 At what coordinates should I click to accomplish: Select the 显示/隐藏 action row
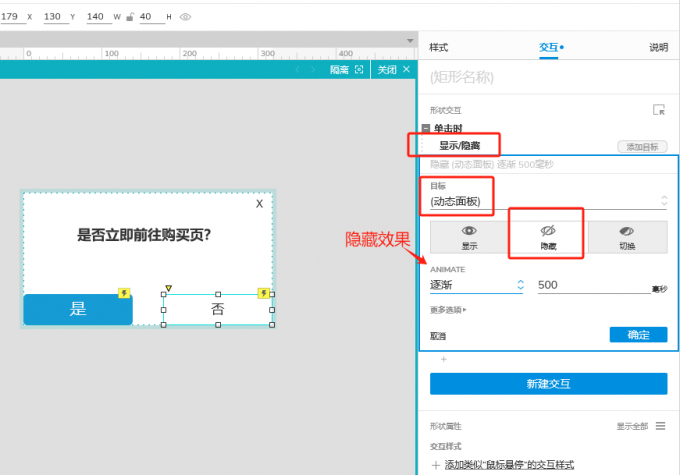click(460, 146)
